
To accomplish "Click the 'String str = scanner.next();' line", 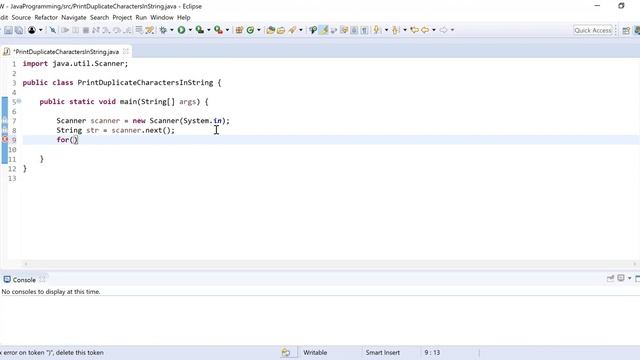I will [116, 130].
